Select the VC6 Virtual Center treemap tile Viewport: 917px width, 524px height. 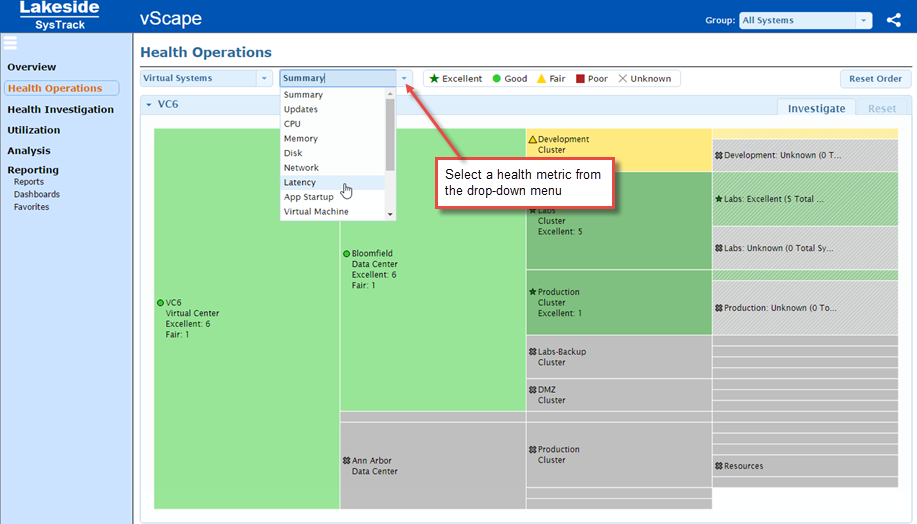tap(247, 319)
